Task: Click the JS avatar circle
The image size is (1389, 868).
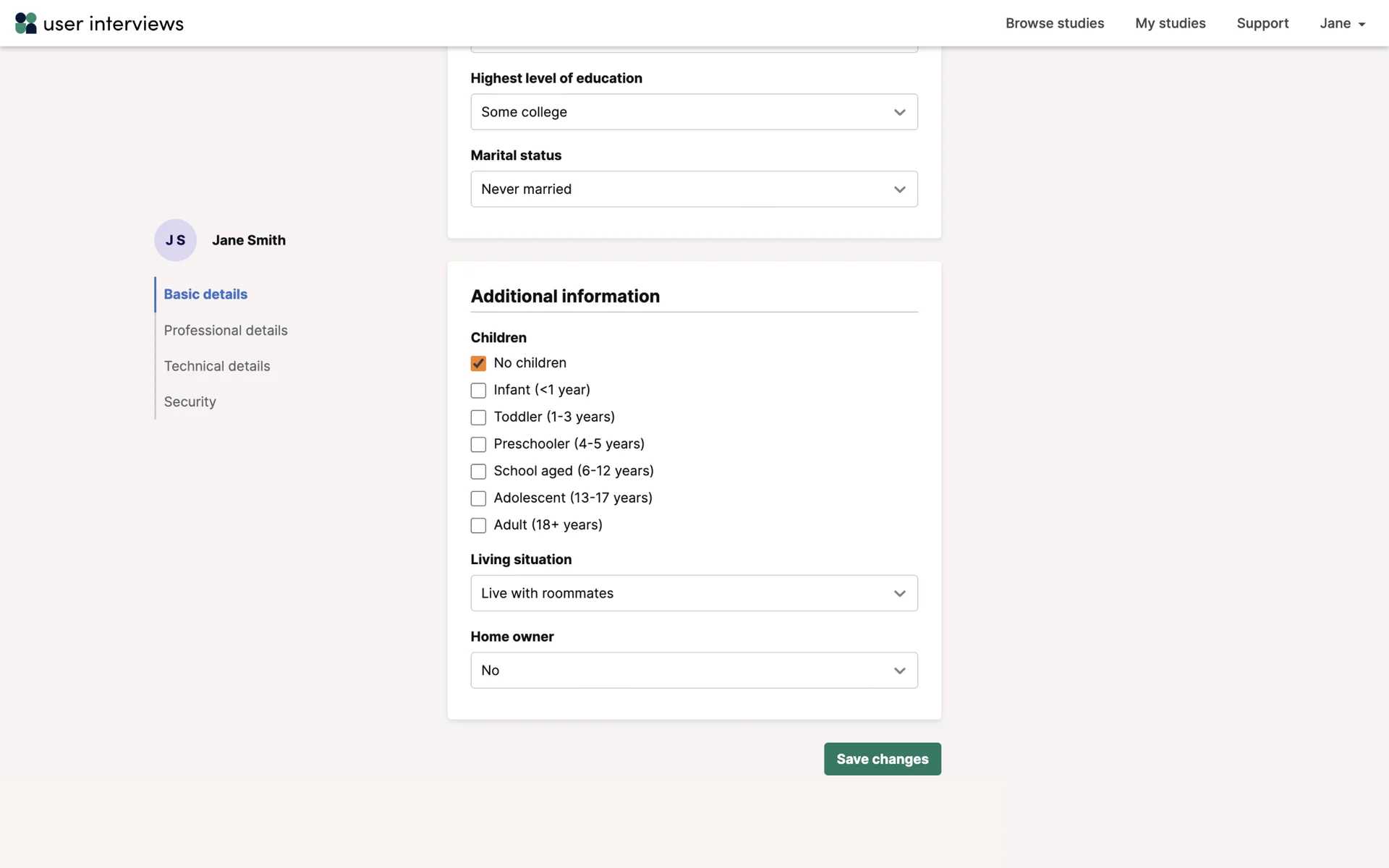Action: click(x=175, y=240)
